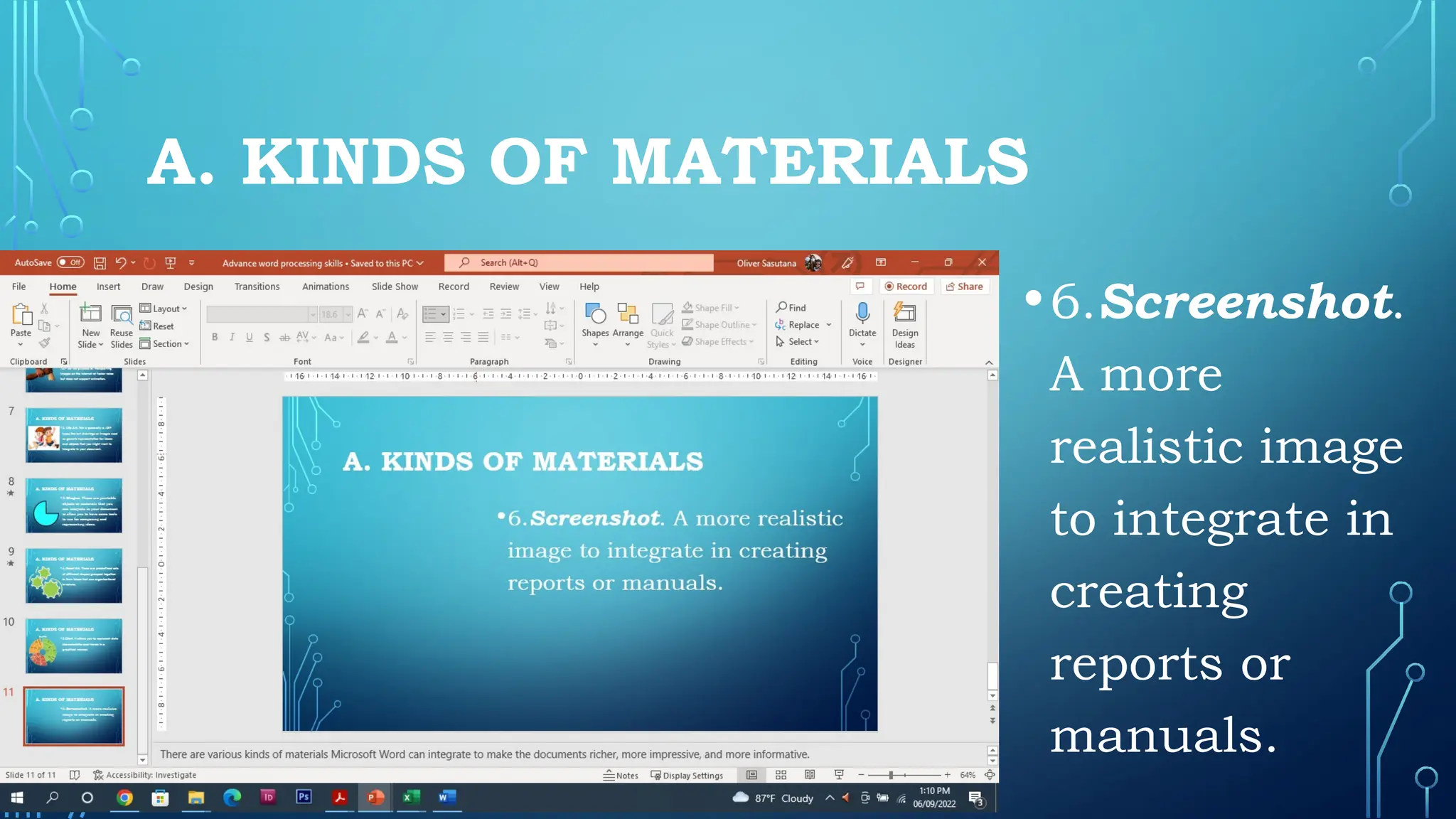Image resolution: width=1456 pixels, height=819 pixels.
Task: Start slide show from status bar
Action: pos(839,775)
